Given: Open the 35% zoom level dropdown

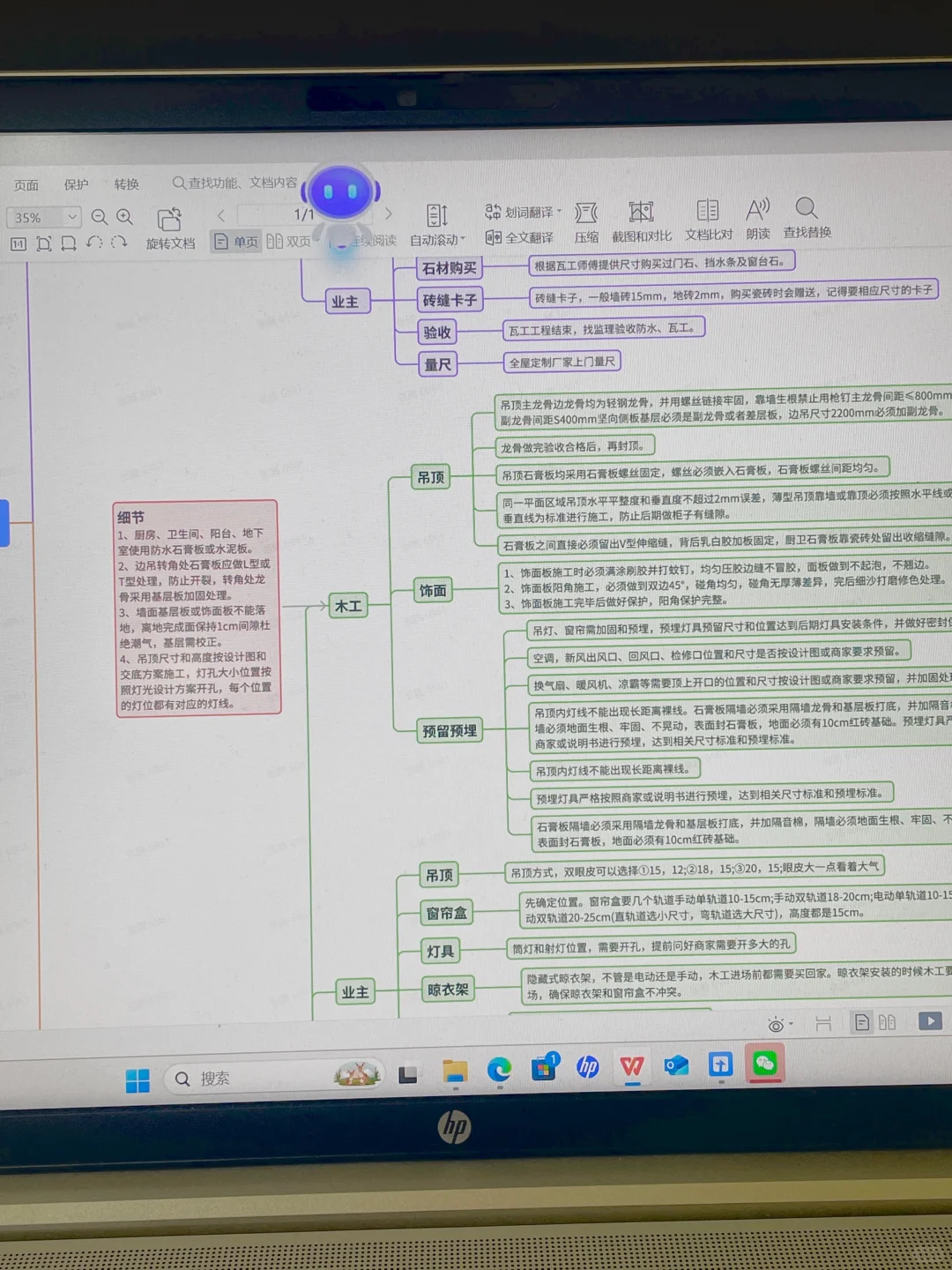Looking at the screenshot, I should 73,217.
